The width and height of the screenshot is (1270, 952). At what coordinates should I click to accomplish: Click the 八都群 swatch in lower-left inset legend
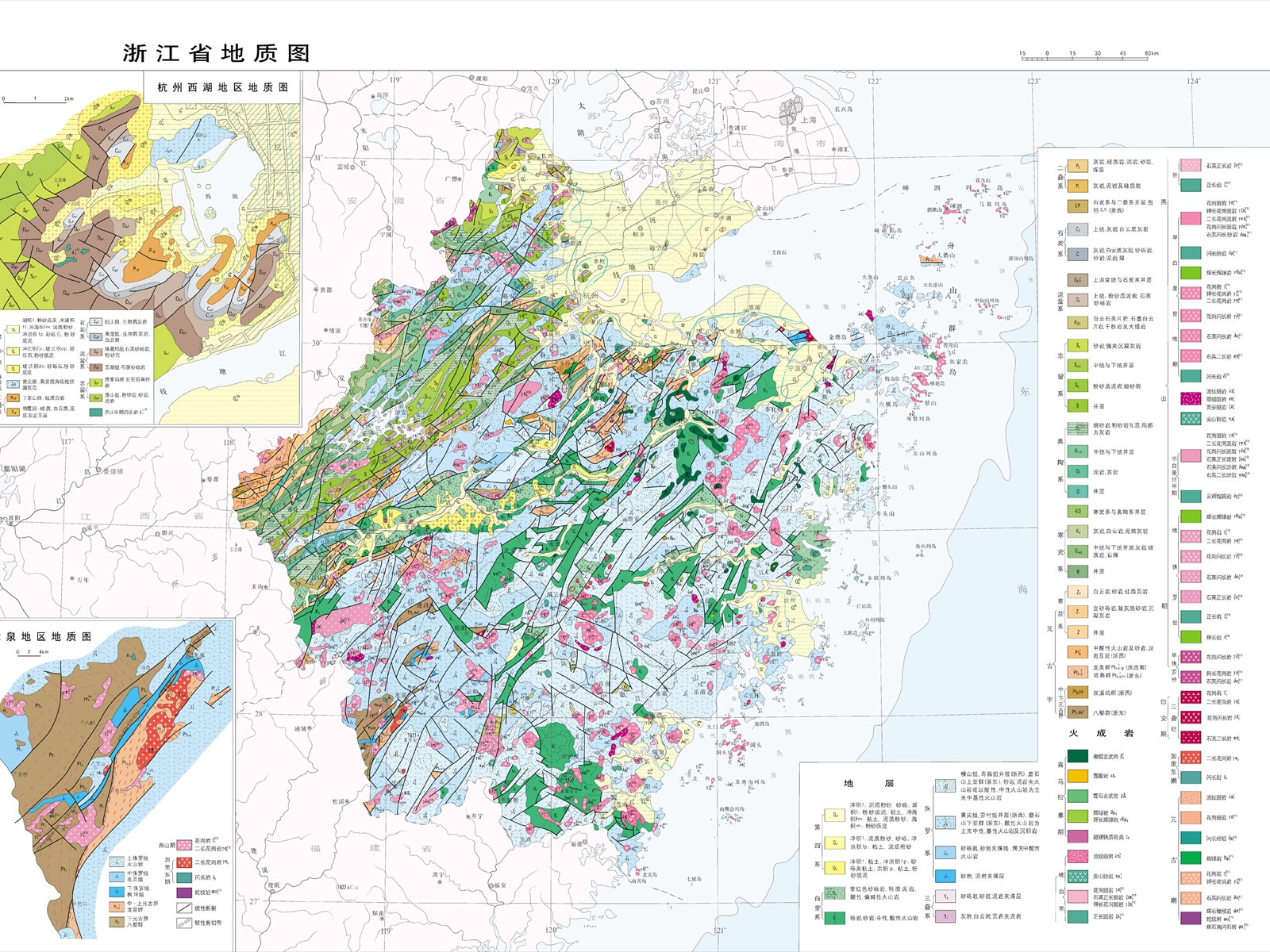pyautogui.click(x=117, y=922)
